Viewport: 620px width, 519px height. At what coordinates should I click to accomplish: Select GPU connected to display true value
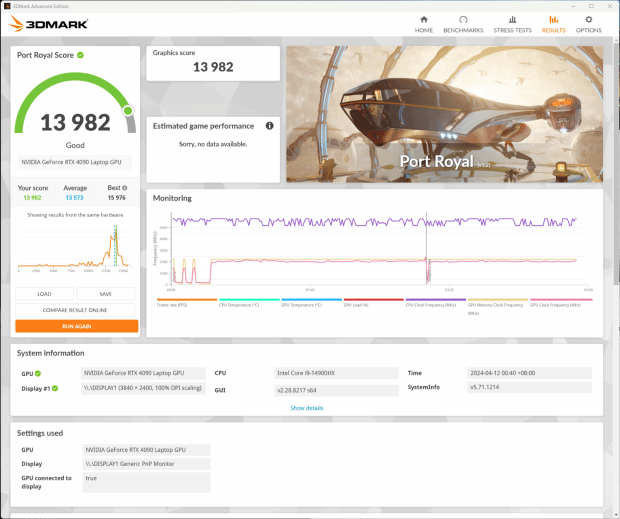tap(146, 482)
